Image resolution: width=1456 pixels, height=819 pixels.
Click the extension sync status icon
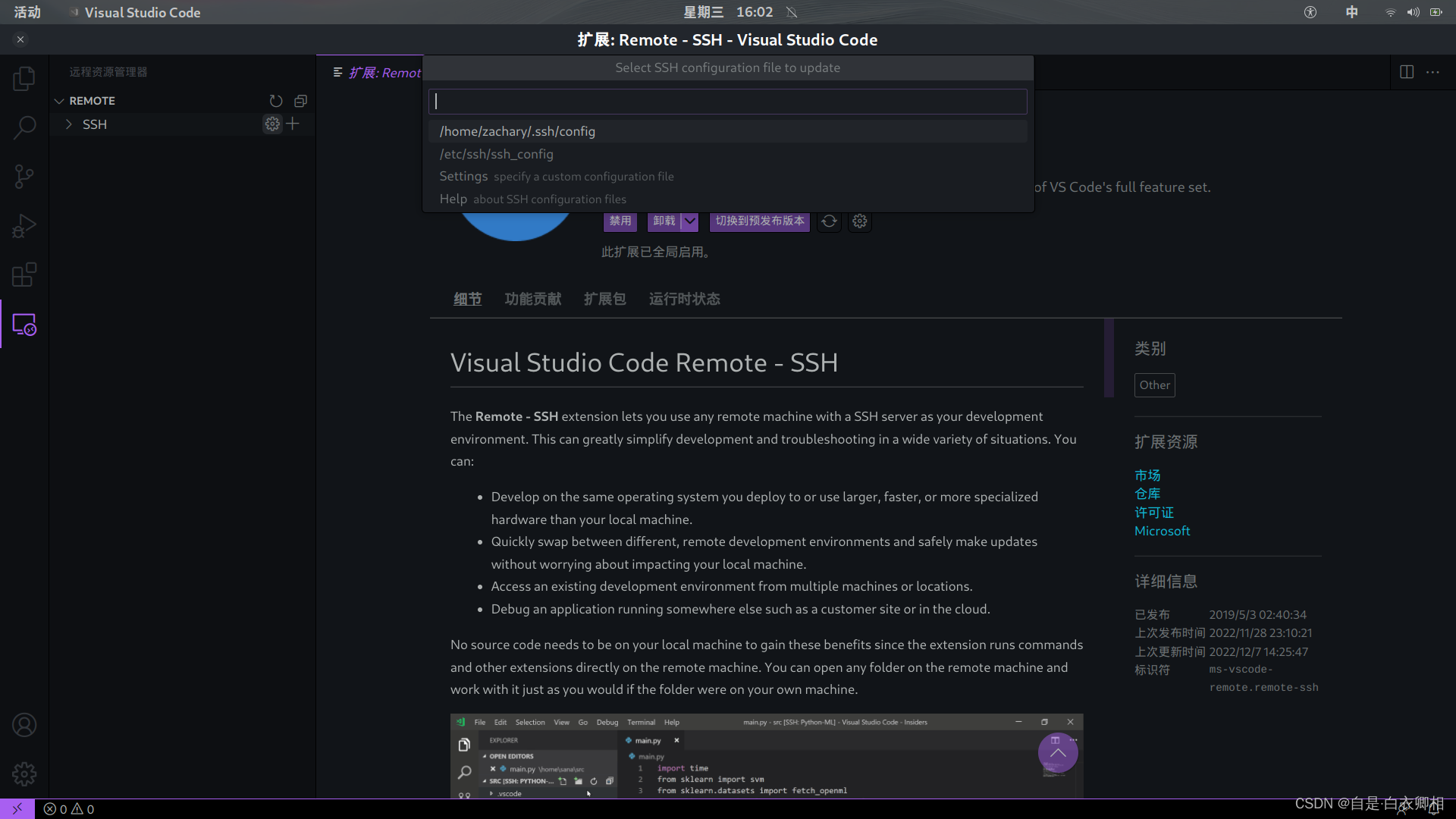[829, 221]
